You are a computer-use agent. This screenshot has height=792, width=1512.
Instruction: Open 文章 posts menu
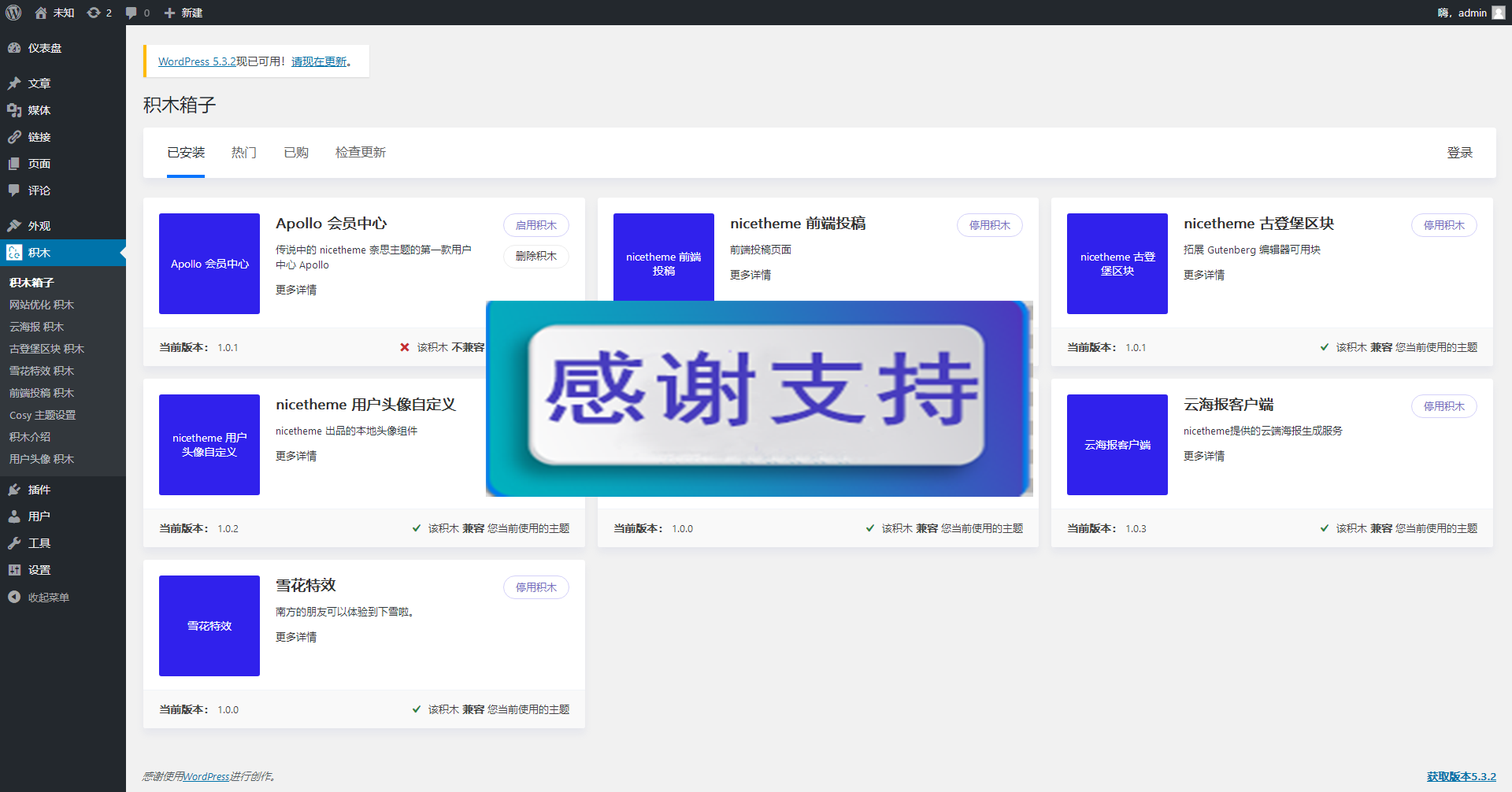click(63, 83)
